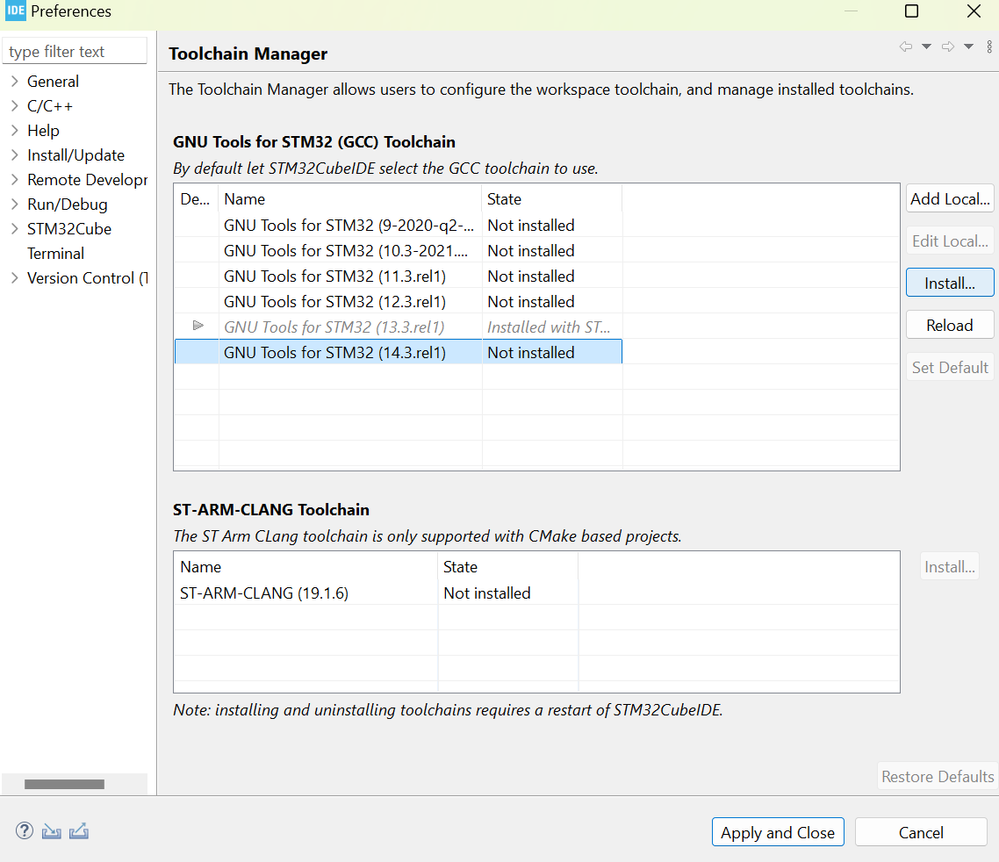This screenshot has height=862, width=999.
Task: Click the Import preferences icon
Action: [x=52, y=831]
